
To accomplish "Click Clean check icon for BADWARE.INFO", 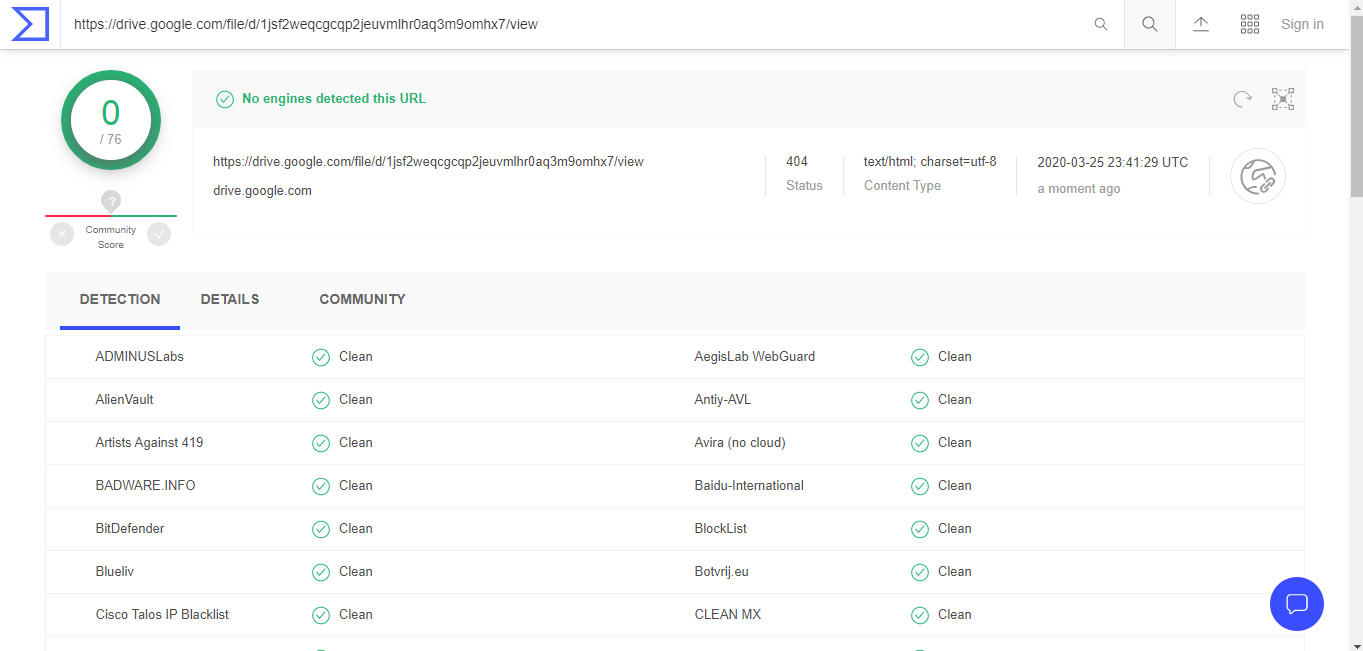I will click(x=321, y=486).
